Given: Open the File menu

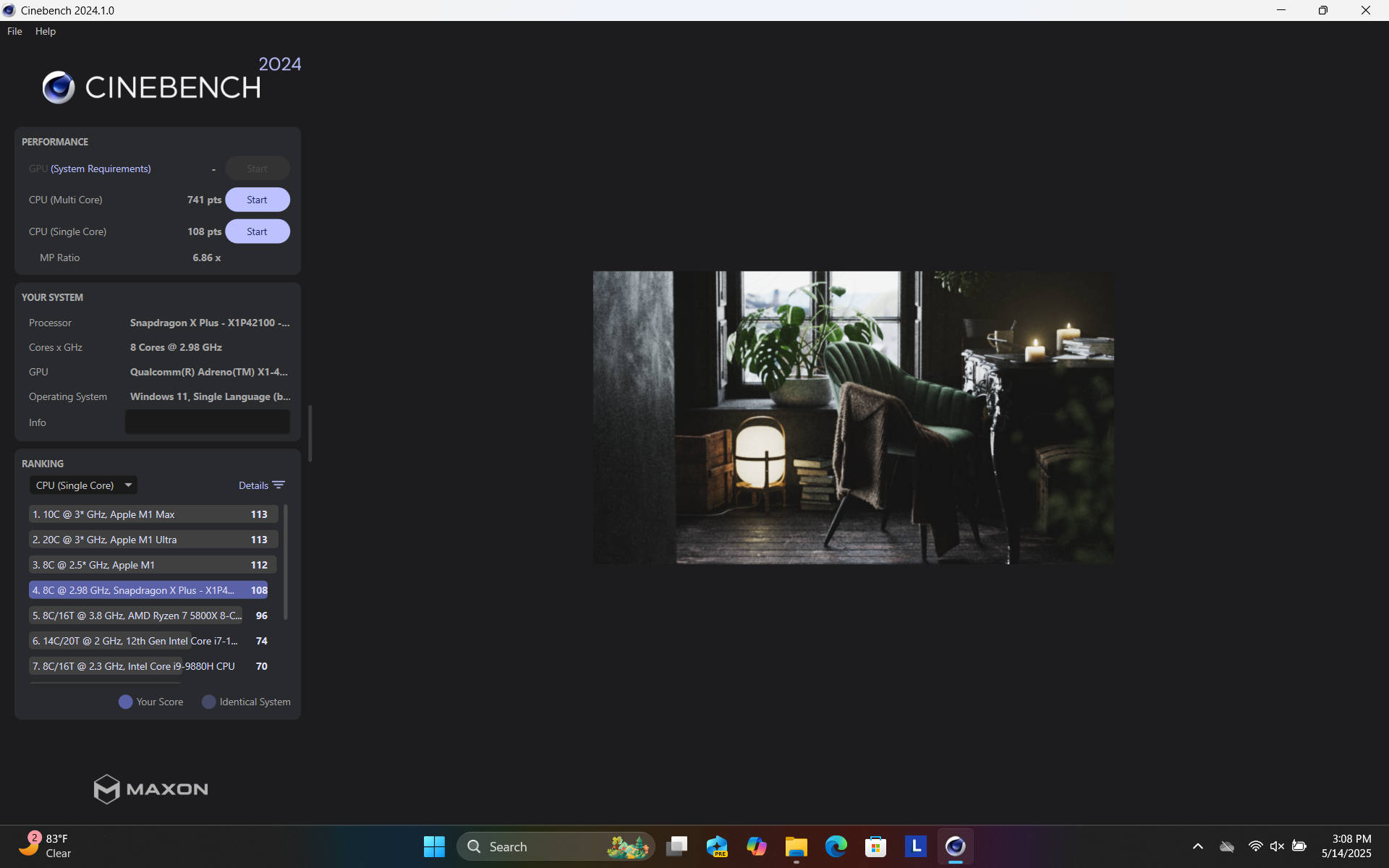Looking at the screenshot, I should [14, 31].
